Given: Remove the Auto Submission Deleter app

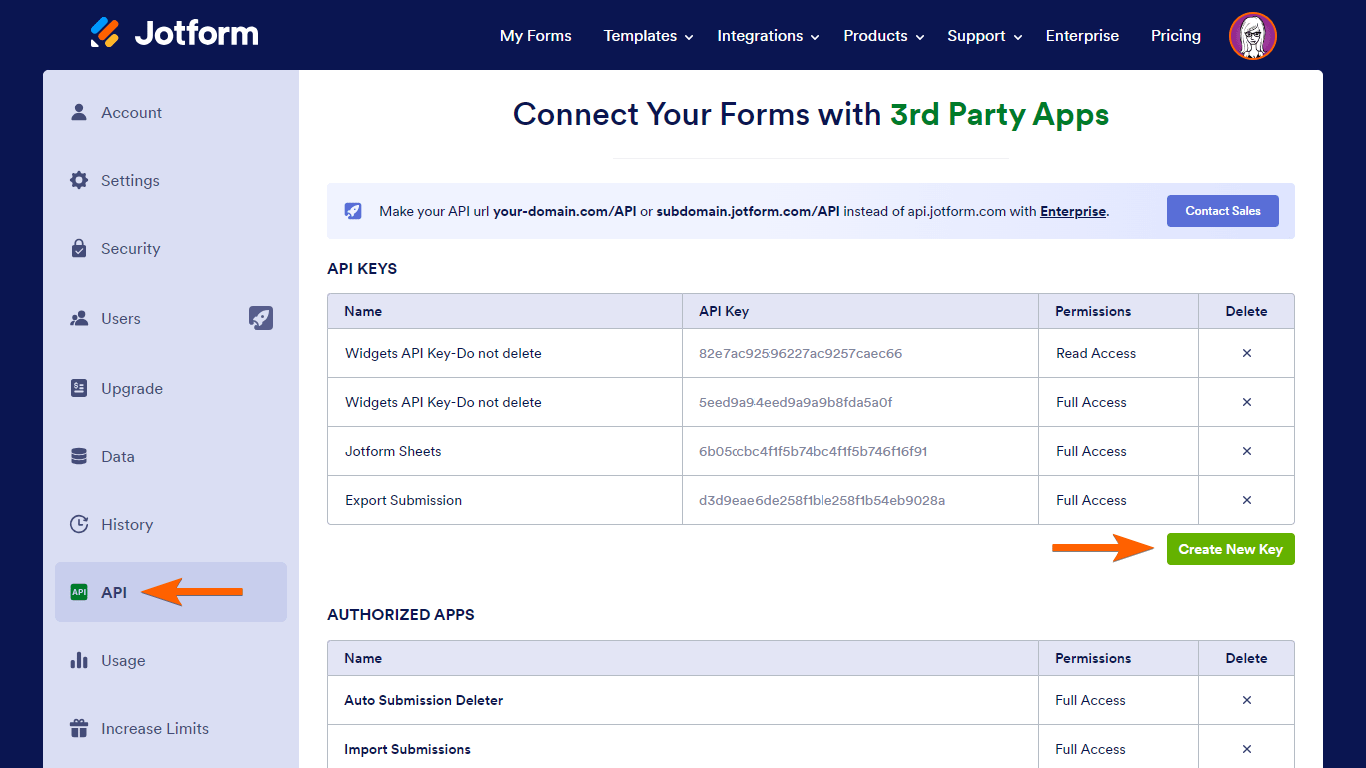Looking at the screenshot, I should [1246, 700].
